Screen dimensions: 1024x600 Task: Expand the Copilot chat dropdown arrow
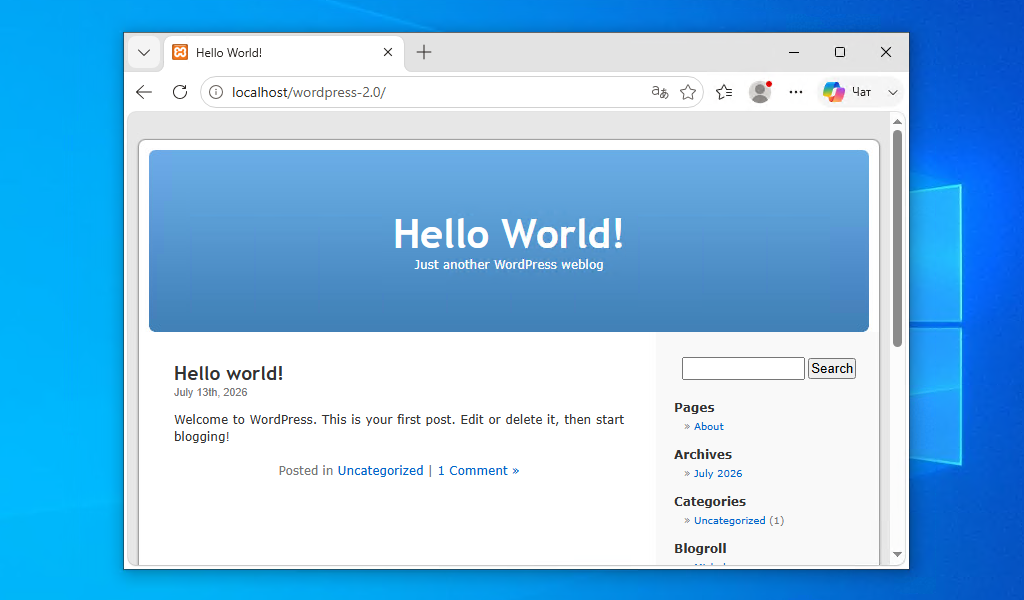[x=893, y=92]
